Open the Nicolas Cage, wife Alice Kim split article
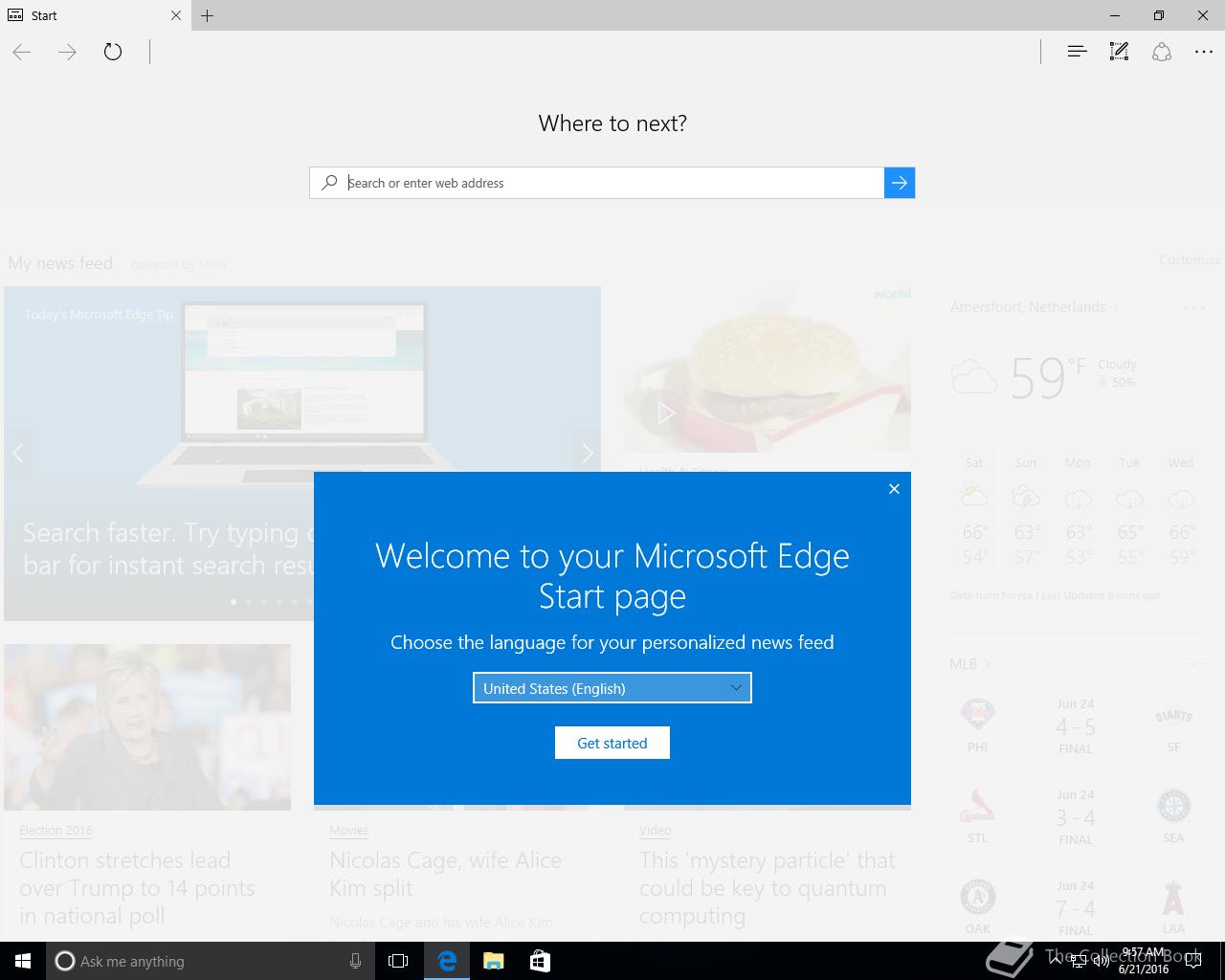This screenshot has width=1225, height=980. [445, 874]
